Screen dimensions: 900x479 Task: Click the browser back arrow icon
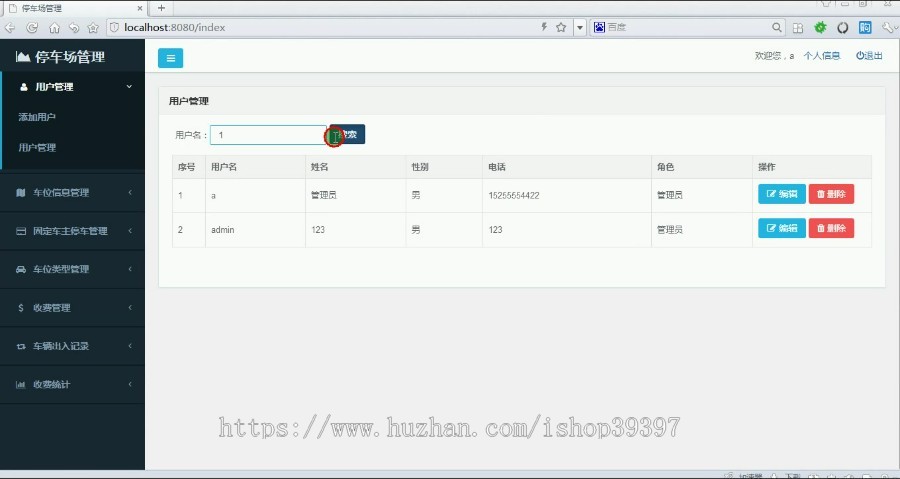10,28
